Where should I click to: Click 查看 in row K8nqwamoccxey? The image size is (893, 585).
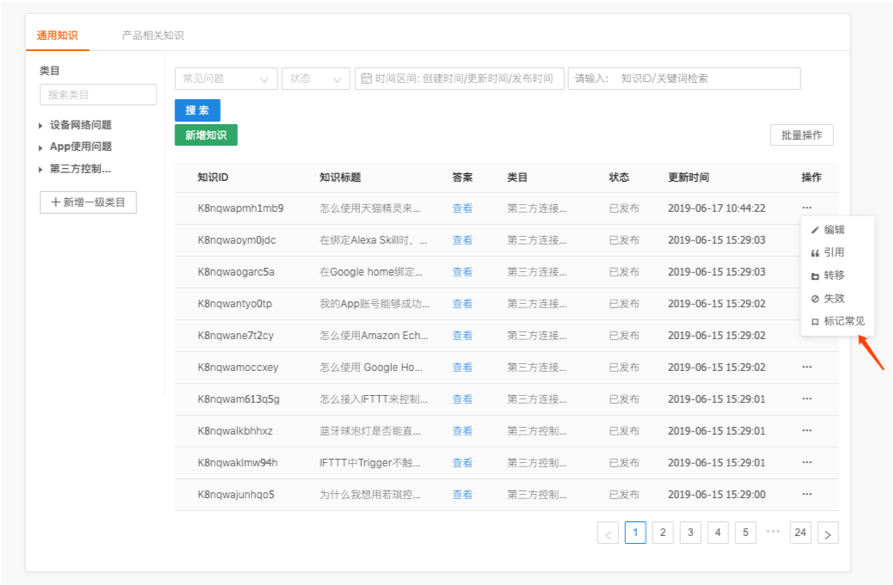(462, 367)
